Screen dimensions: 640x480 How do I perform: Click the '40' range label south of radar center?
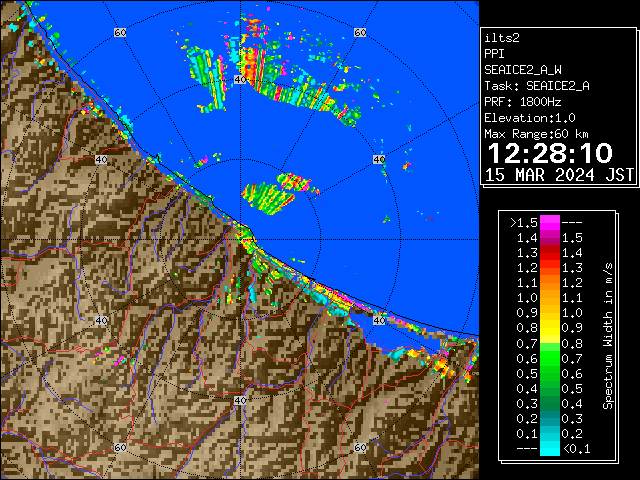(240, 400)
